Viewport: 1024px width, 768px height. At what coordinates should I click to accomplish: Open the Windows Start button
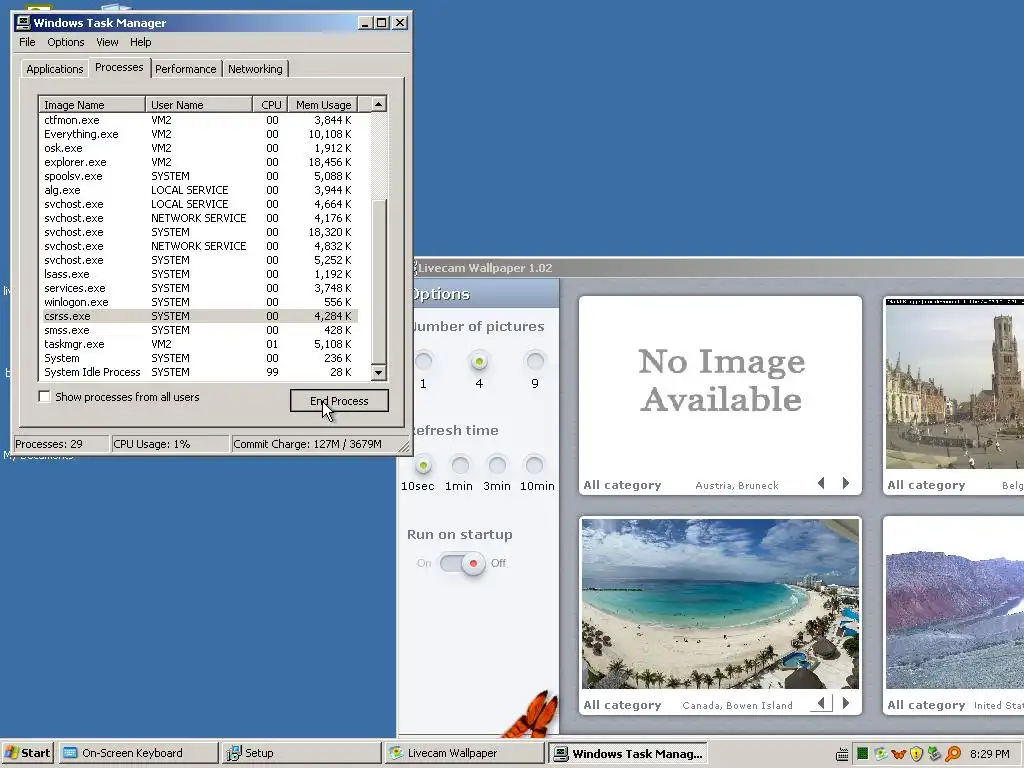click(x=27, y=753)
